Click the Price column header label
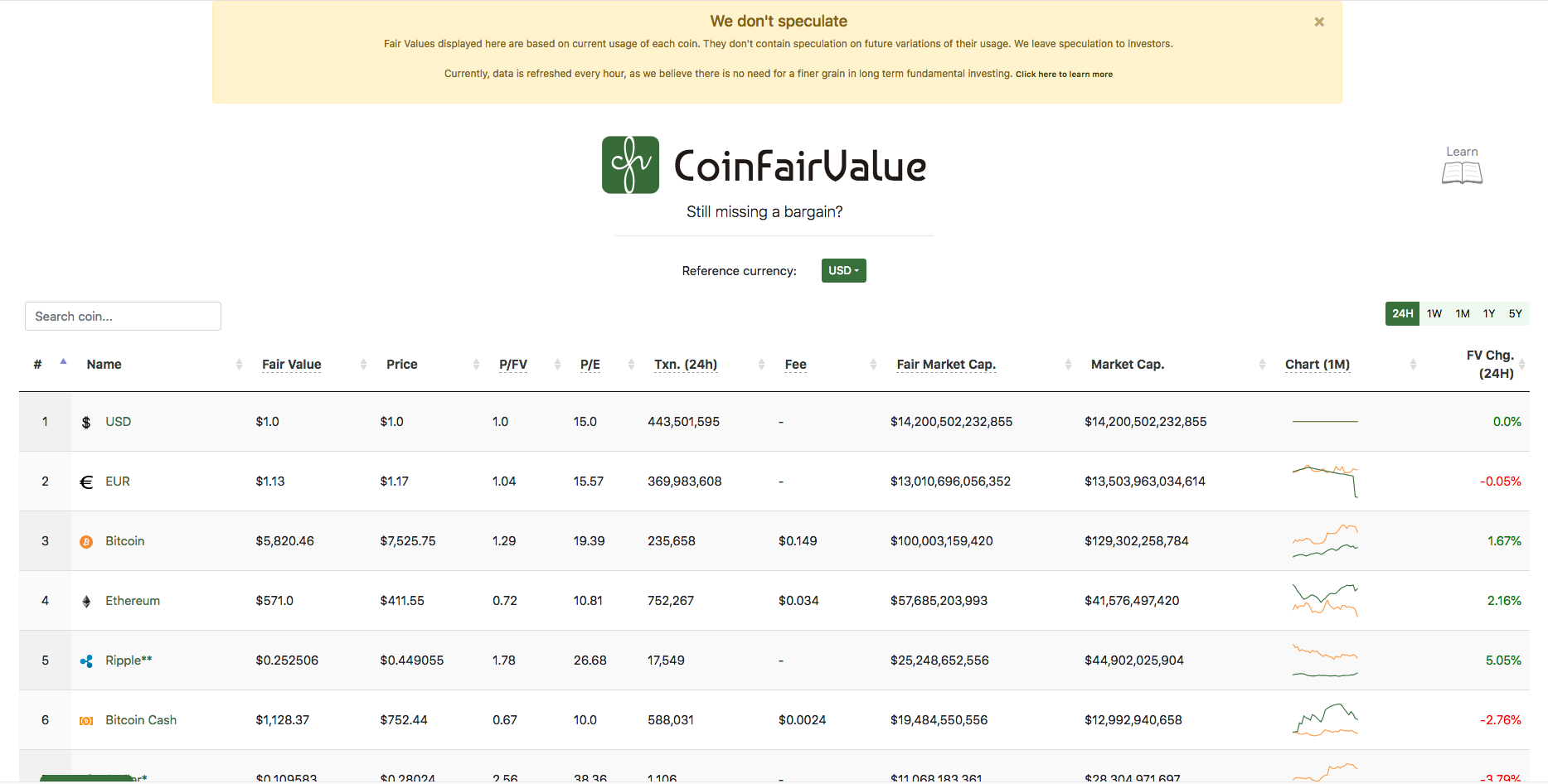 (402, 365)
